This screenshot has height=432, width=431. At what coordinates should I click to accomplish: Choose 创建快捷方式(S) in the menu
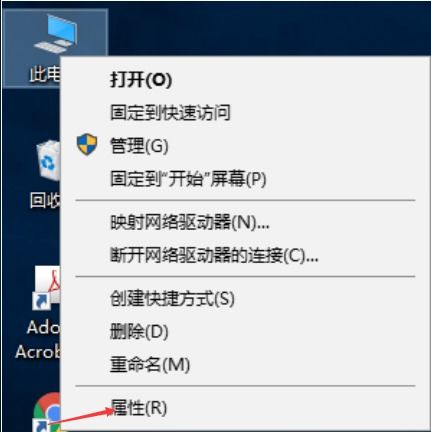tap(172, 298)
